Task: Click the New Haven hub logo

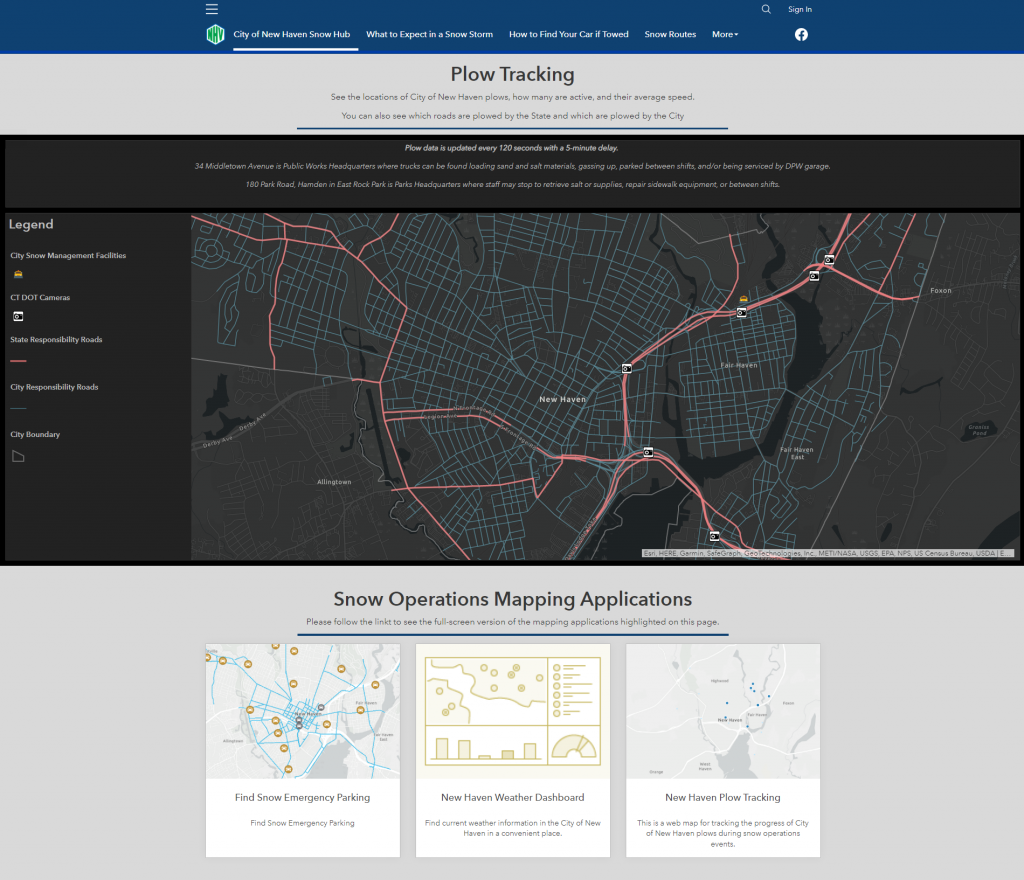Action: [x=216, y=34]
